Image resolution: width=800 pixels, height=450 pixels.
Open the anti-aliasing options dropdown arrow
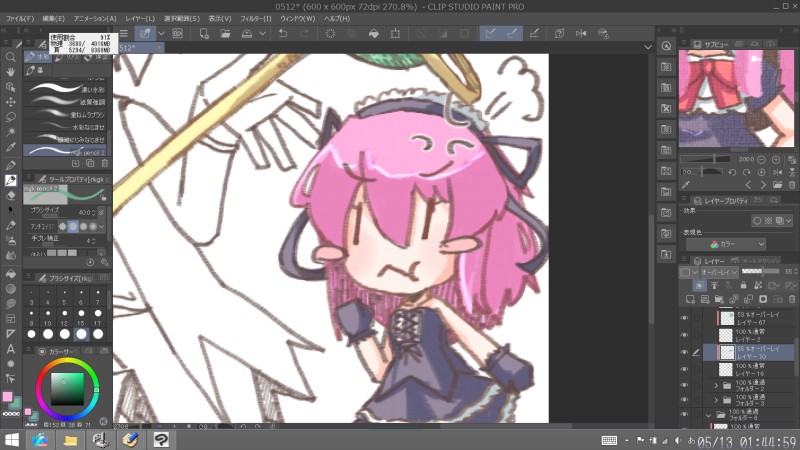point(101,226)
